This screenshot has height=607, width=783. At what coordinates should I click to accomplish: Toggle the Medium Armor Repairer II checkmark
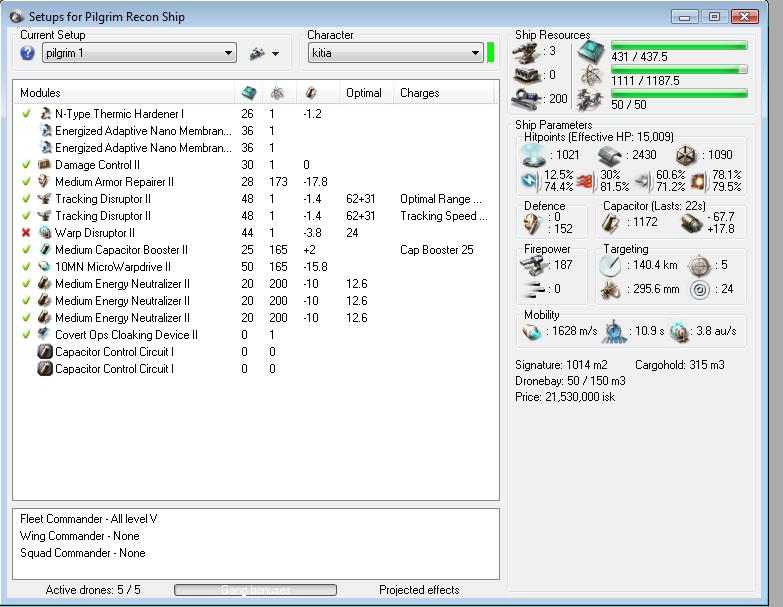[x=26, y=182]
